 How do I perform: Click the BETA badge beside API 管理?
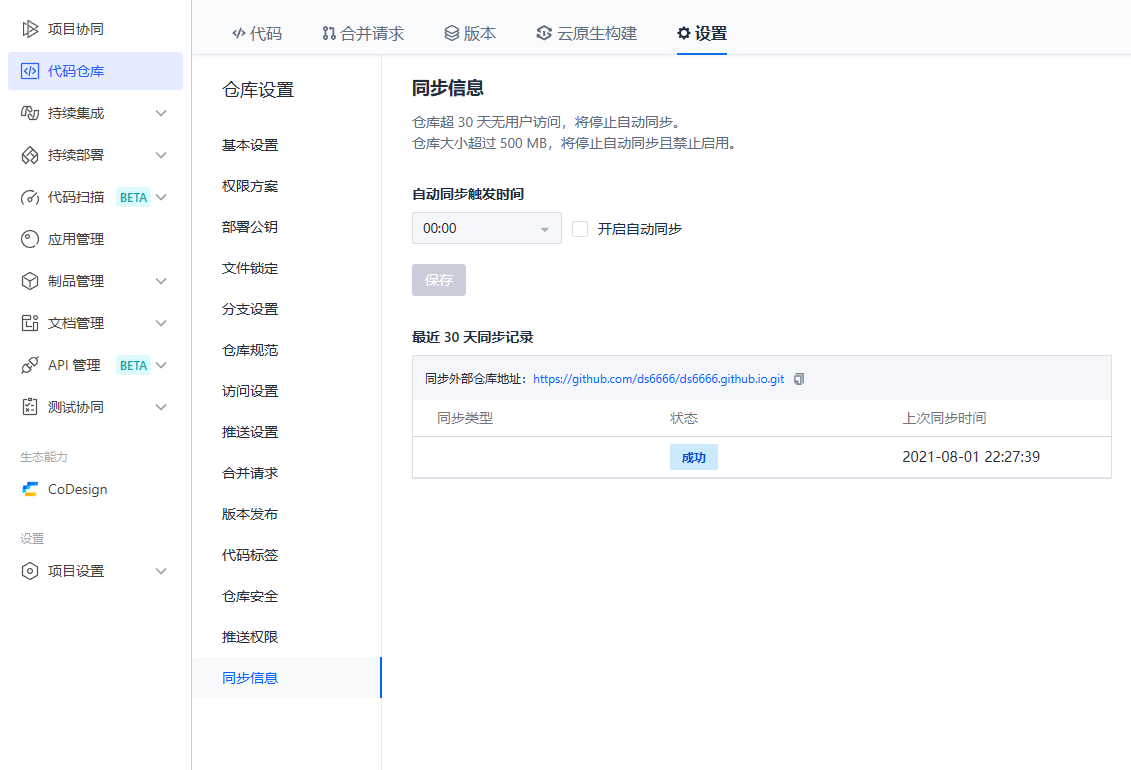pos(133,366)
